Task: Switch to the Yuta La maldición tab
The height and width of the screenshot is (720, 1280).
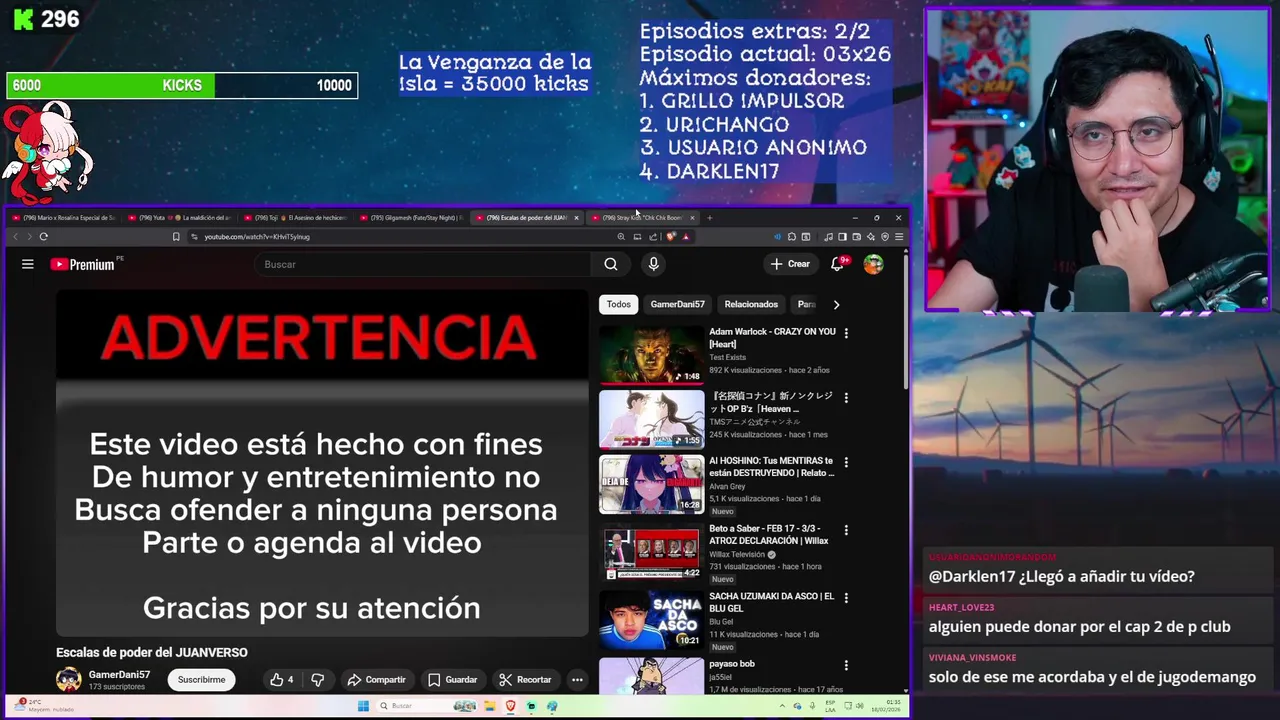Action: 180,217
